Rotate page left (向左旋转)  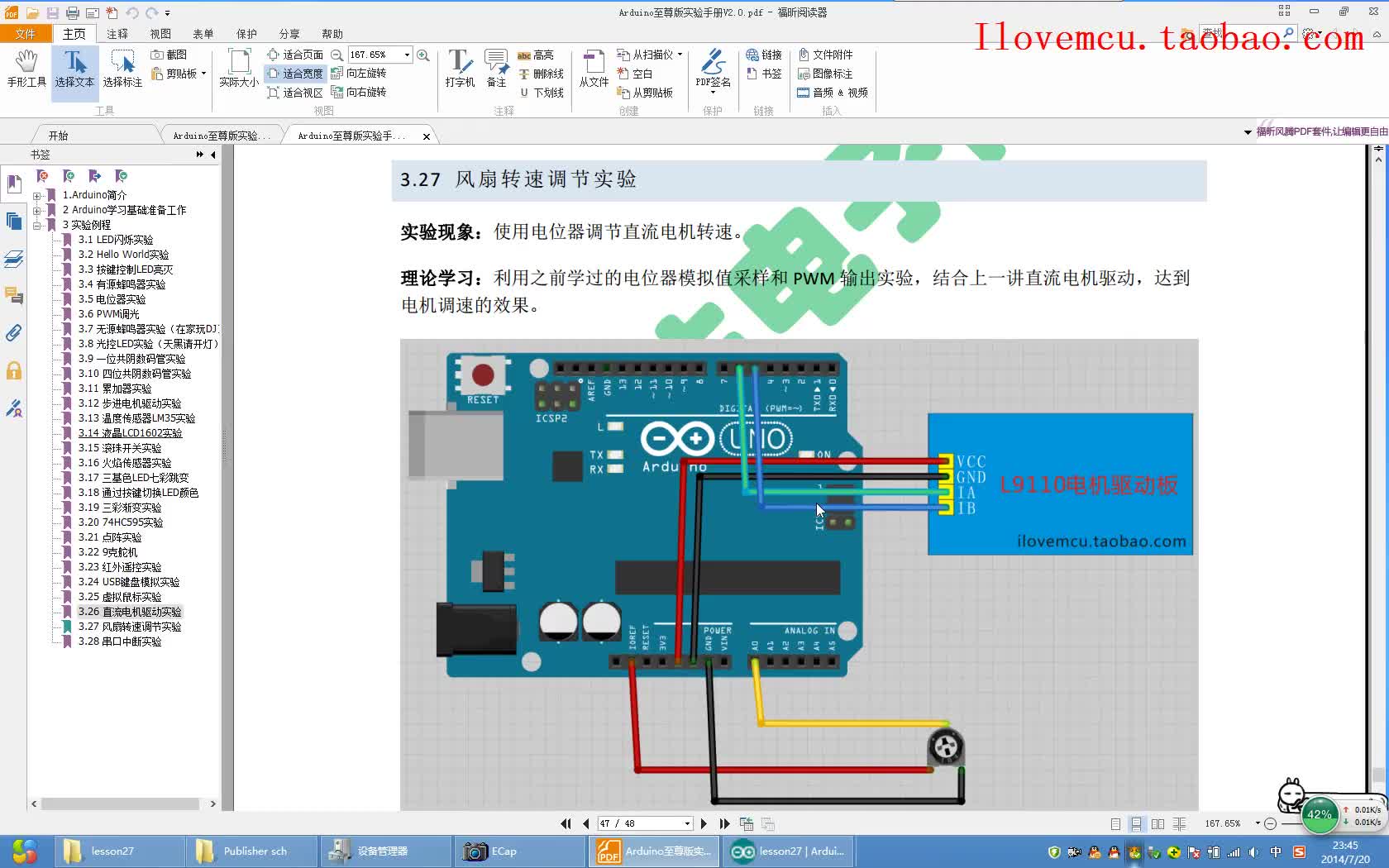point(359,74)
